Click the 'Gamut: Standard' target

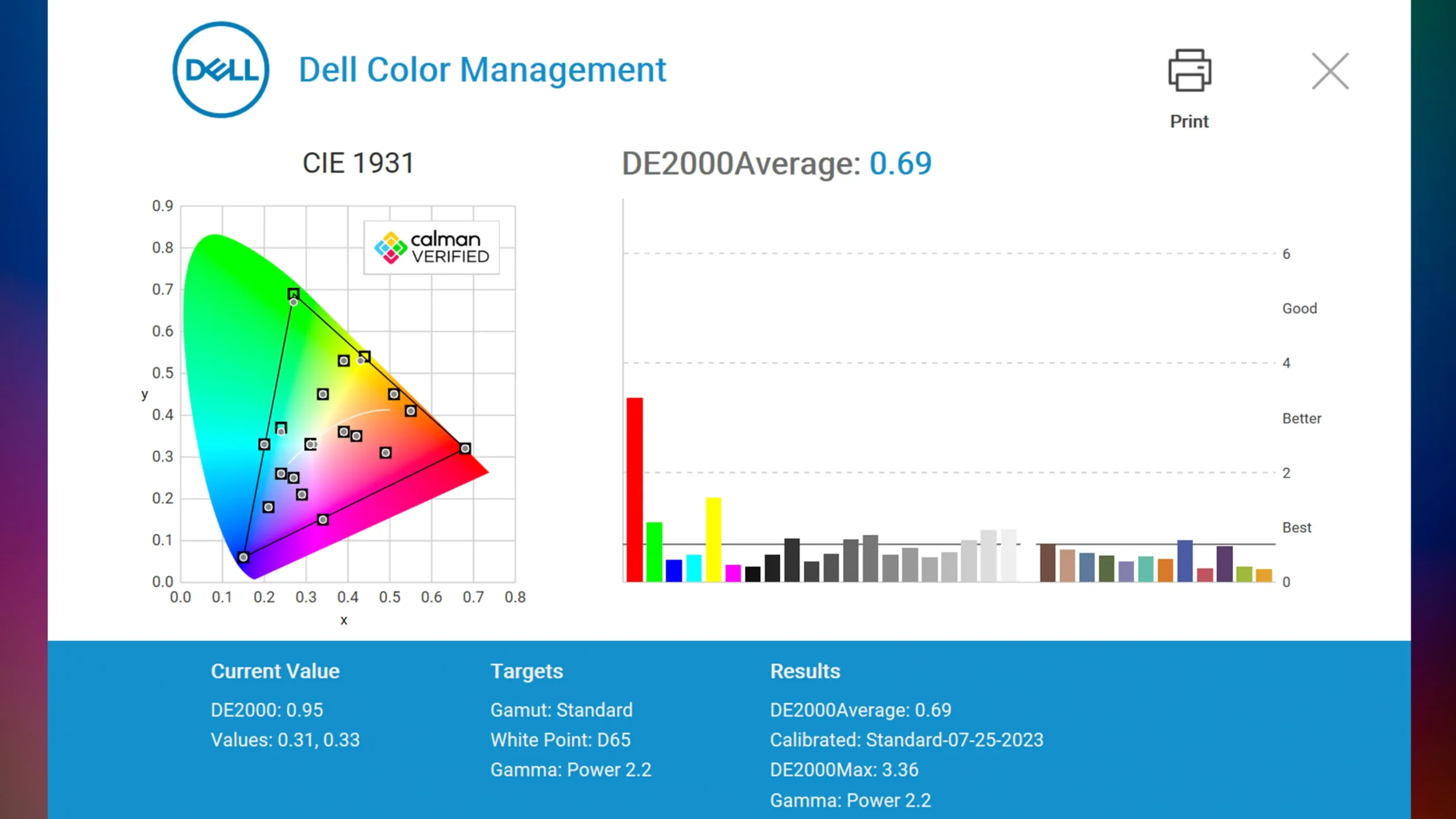point(561,710)
